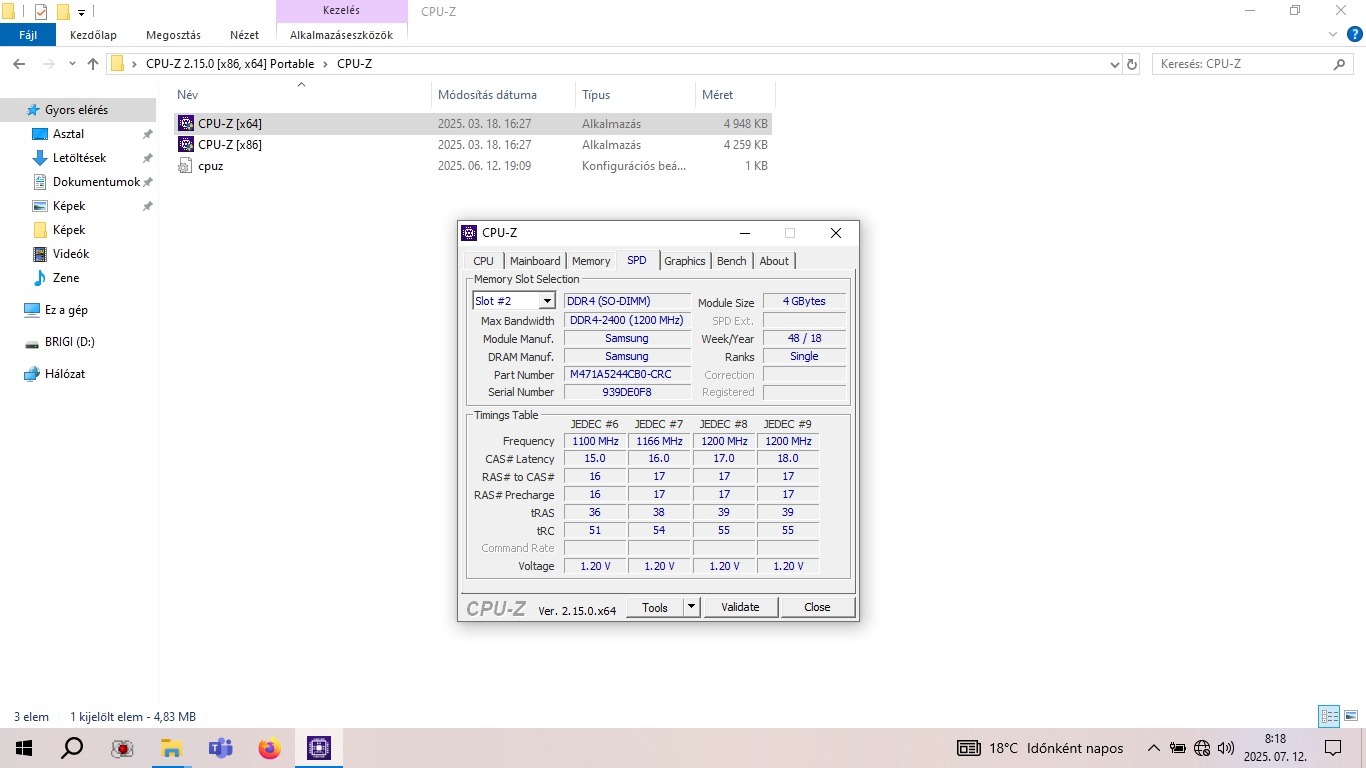Expand the ribbon chevron

coord(1331,34)
